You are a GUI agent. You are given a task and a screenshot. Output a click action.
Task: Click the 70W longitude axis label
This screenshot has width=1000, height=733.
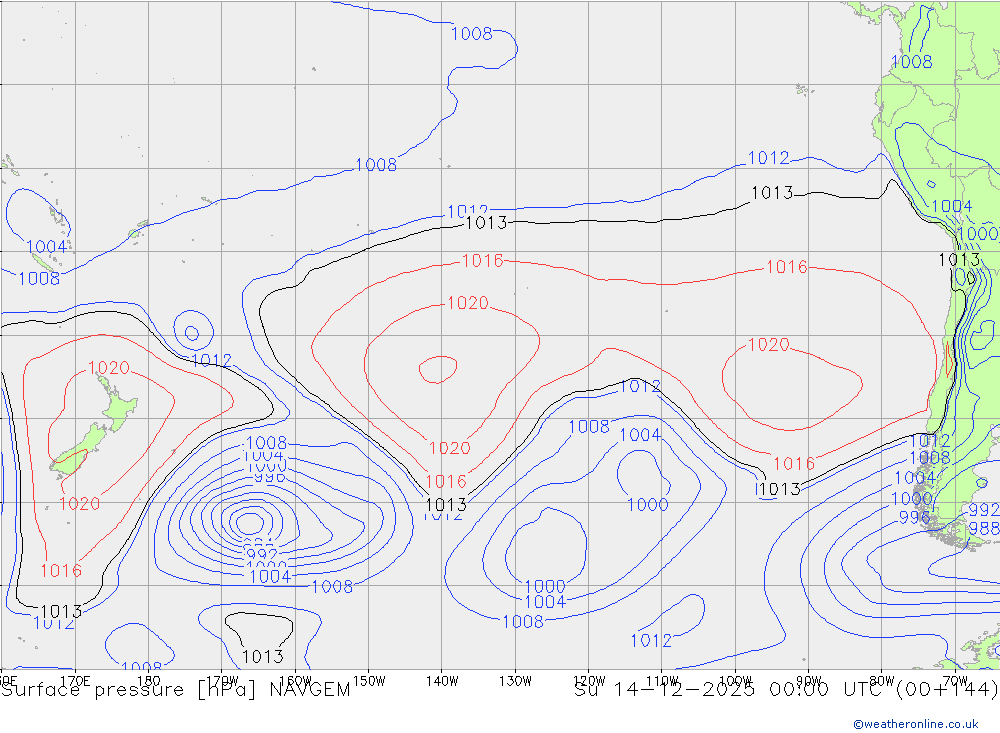coord(955,681)
